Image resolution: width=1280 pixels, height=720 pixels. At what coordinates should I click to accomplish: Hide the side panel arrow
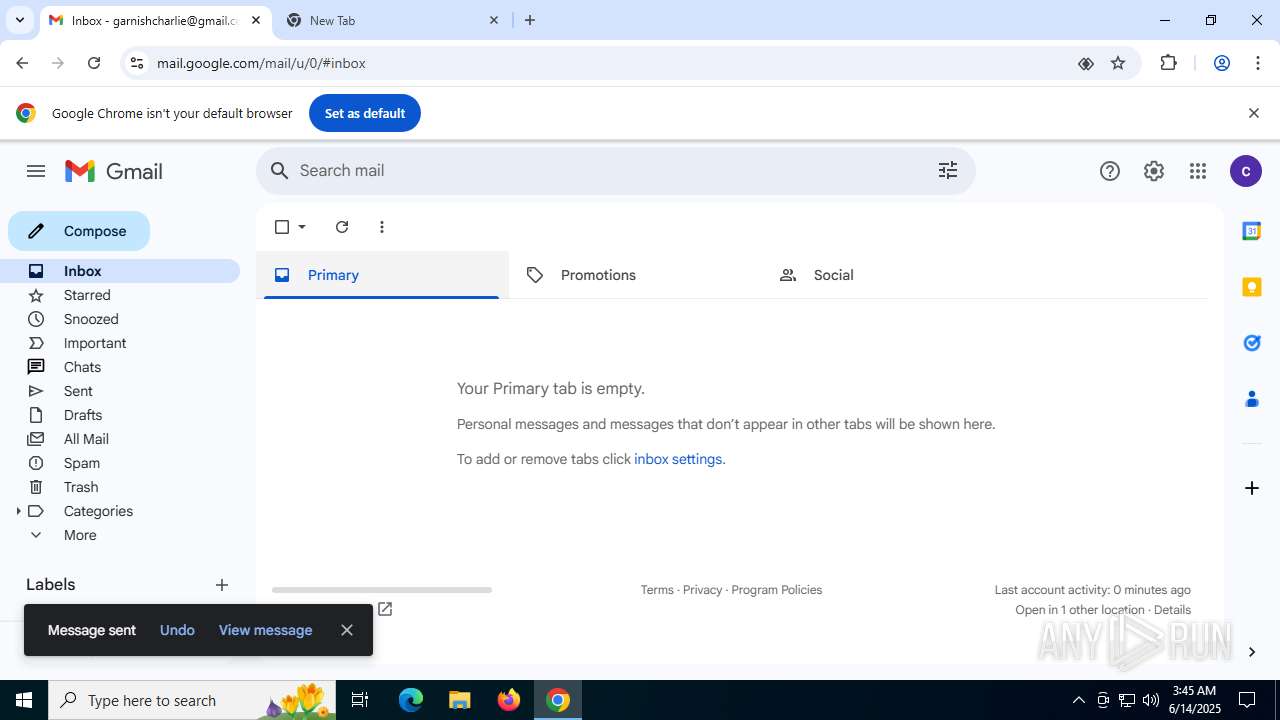tap(1251, 652)
